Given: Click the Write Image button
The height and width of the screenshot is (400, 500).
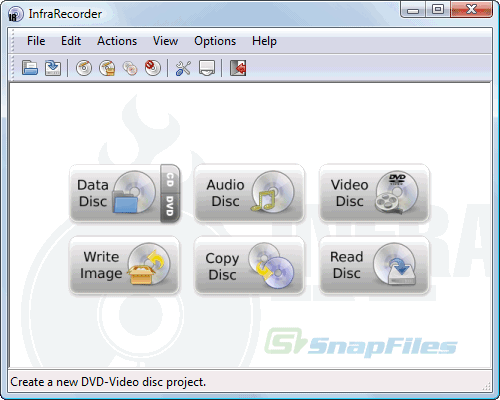Looking at the screenshot, I should (x=124, y=265).
